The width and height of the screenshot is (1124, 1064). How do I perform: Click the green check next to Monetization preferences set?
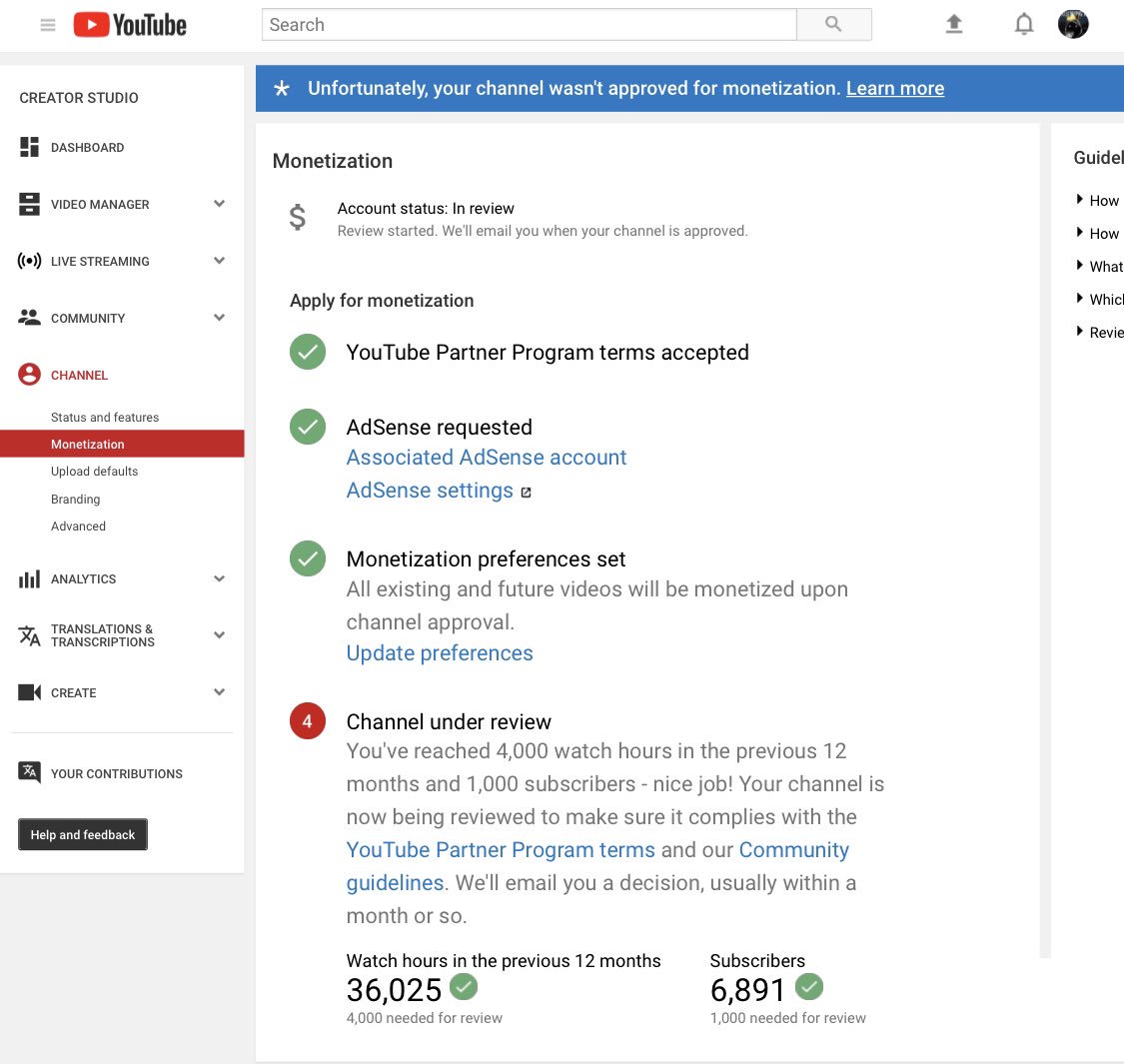308,558
